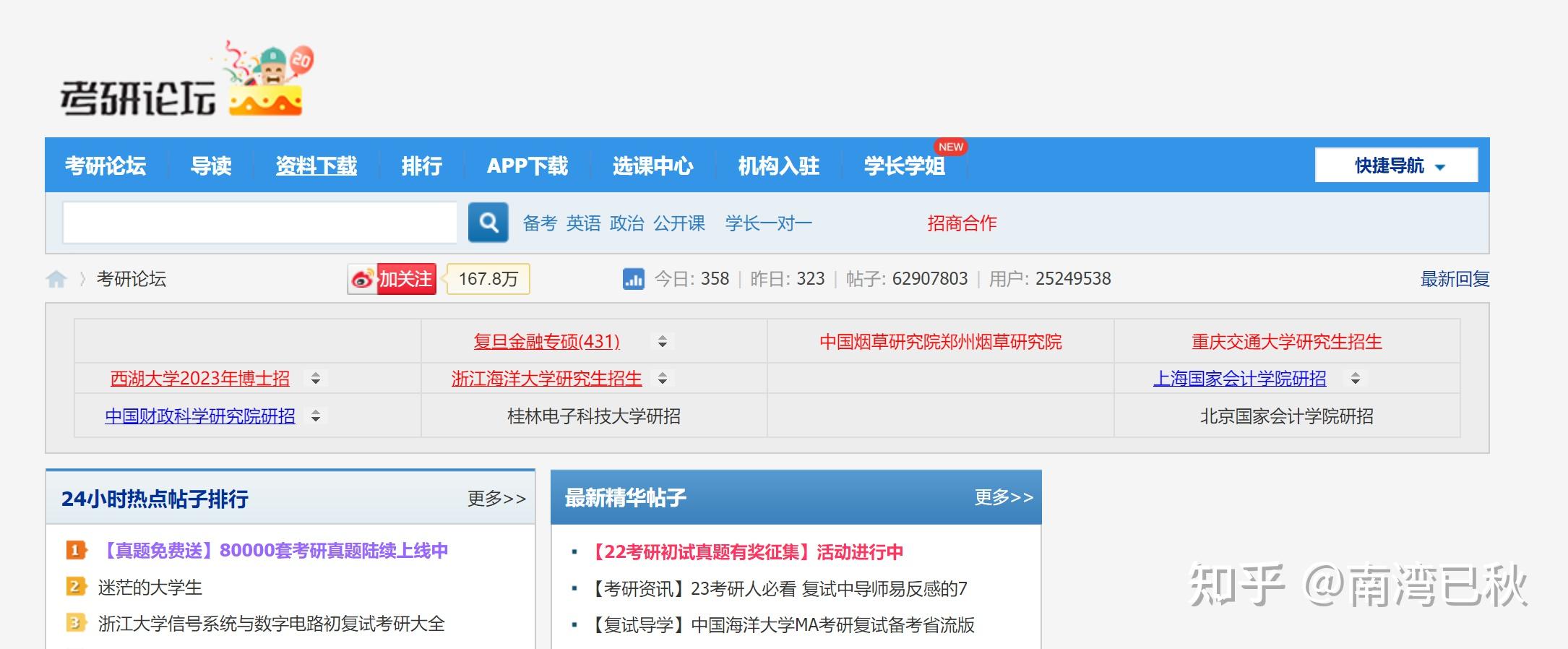Click the 公开课 hot search link
This screenshot has height=649, width=1568.
[679, 223]
